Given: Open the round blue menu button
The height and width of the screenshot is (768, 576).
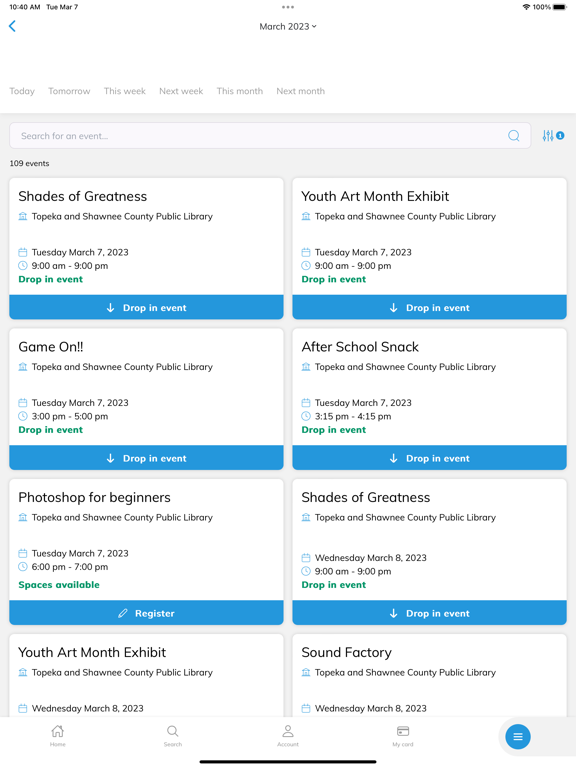Looking at the screenshot, I should 518,737.
